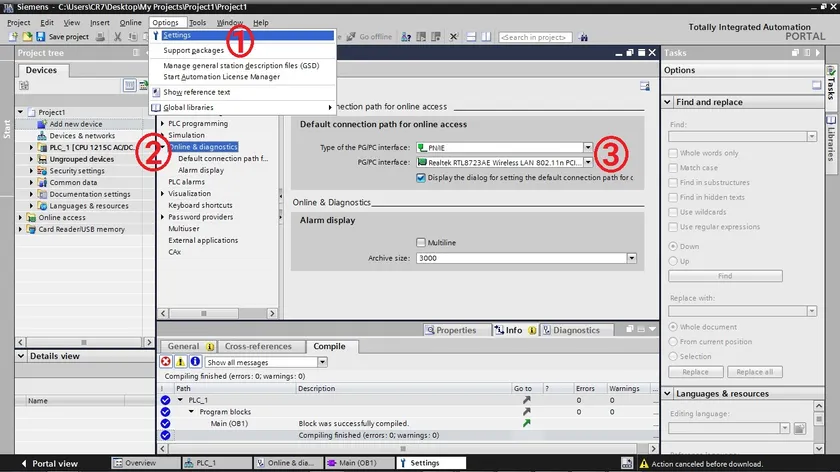840x472 pixels.
Task: Open the Archive size dropdown
Action: [x=632, y=258]
